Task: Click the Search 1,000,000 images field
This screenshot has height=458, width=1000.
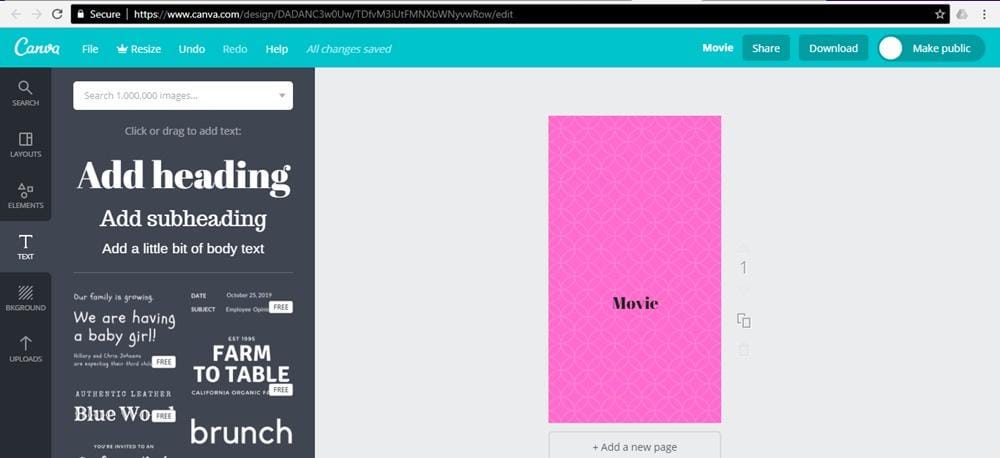Action: tap(183, 96)
